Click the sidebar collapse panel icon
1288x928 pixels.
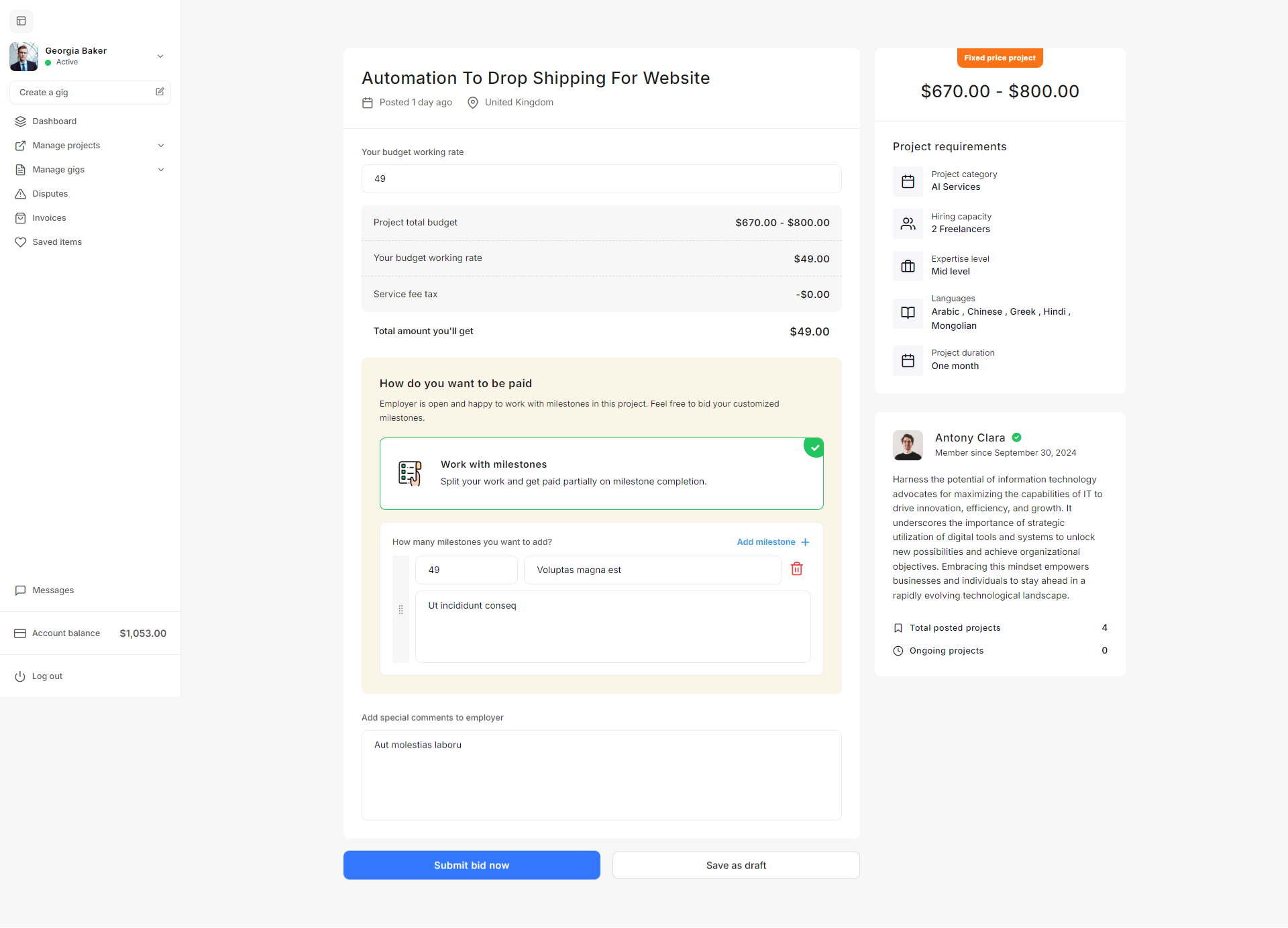coord(21,21)
